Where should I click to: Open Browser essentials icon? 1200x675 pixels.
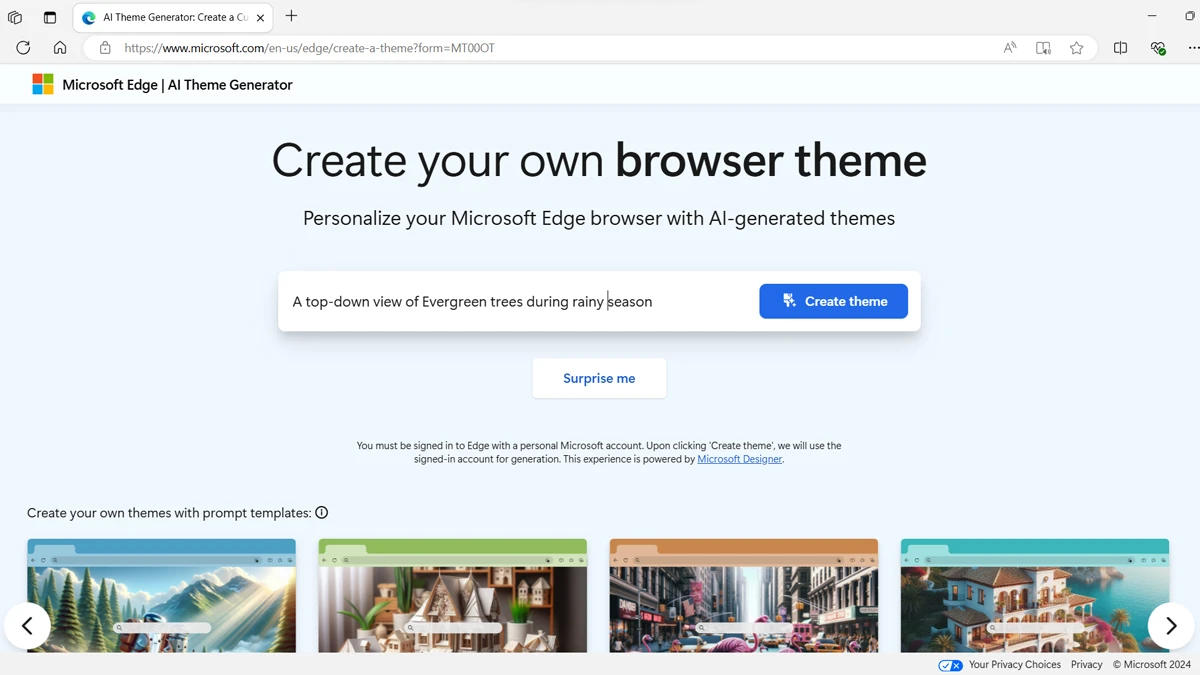tap(1158, 48)
